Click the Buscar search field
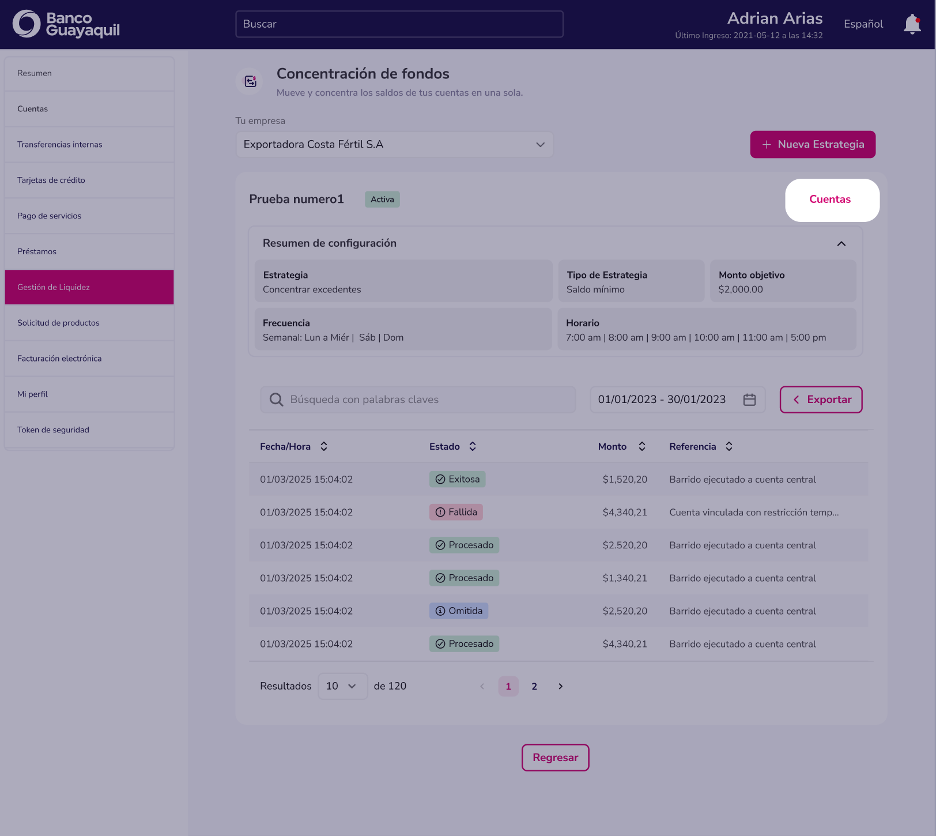 tap(399, 24)
